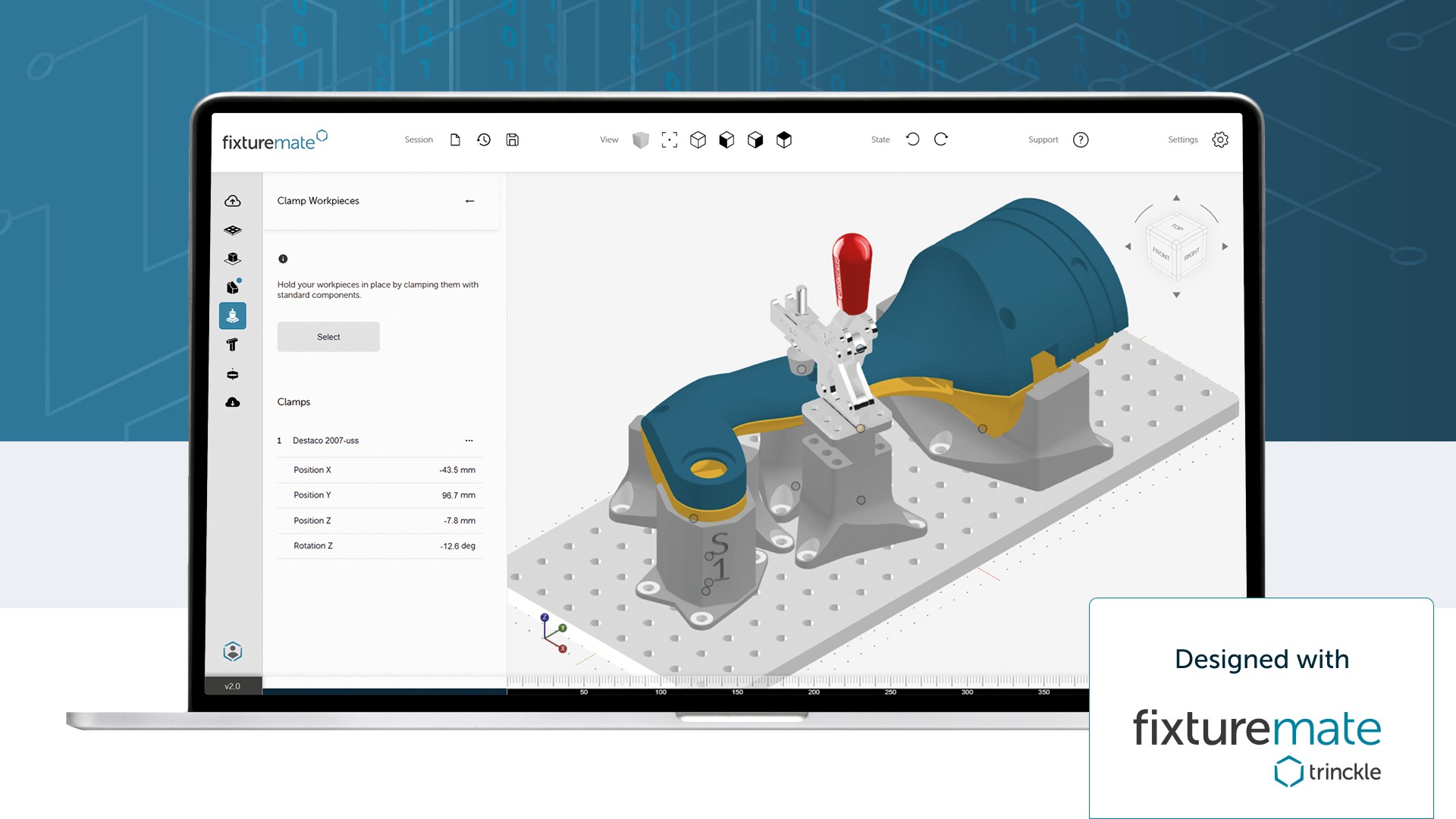Viewport: 1456px width, 819px height.
Task: Click the fit-to-view frame icon
Action: point(669,140)
